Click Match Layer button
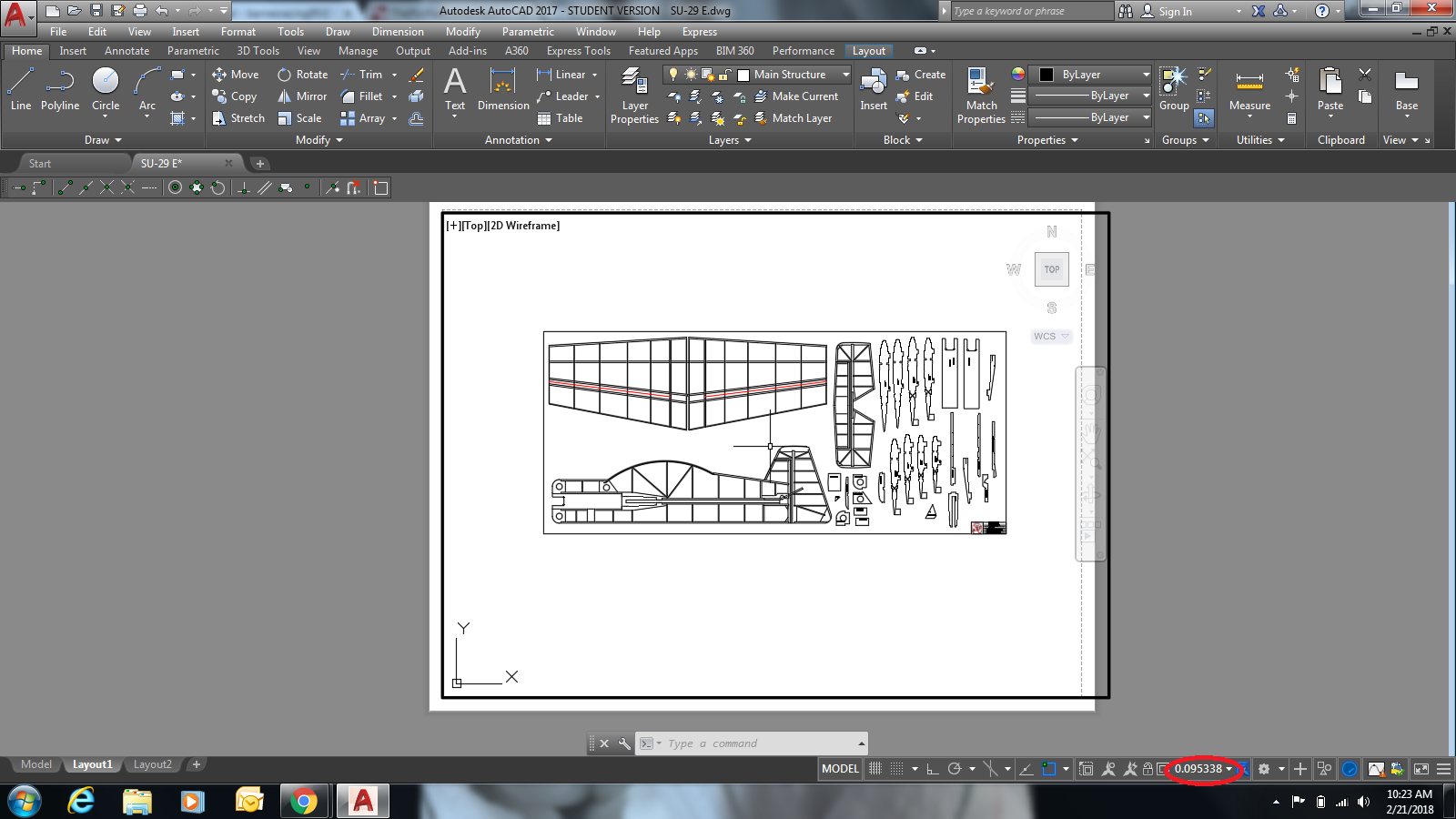The width and height of the screenshot is (1456, 819). point(793,118)
